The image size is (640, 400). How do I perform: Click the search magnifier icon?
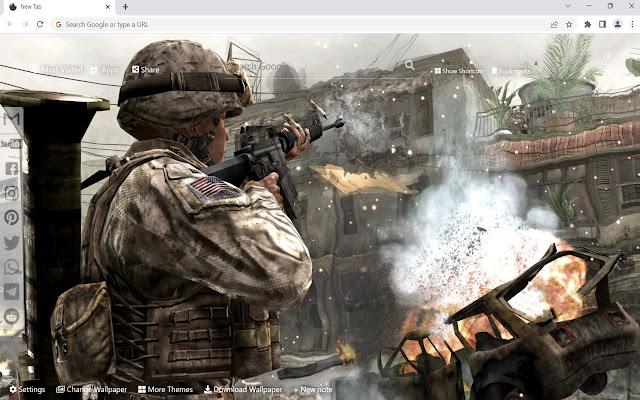[409, 65]
